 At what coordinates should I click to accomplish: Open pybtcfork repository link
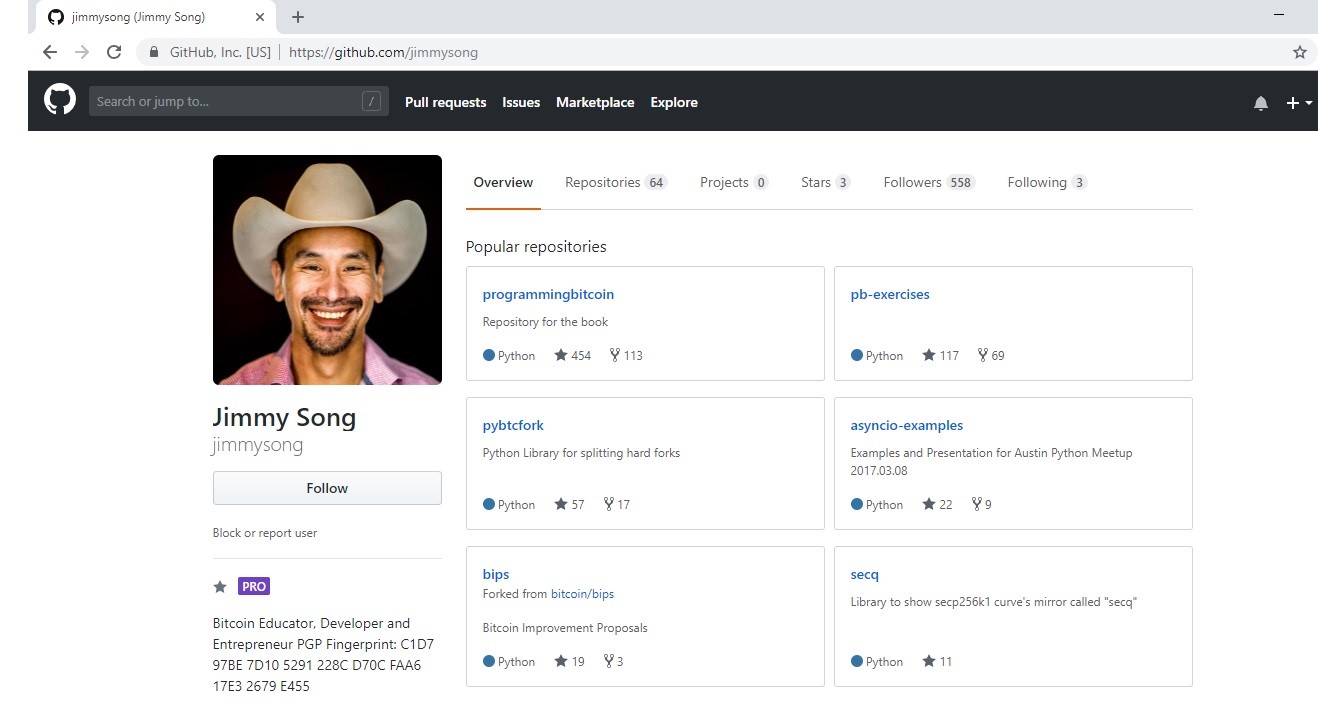pyautogui.click(x=513, y=425)
